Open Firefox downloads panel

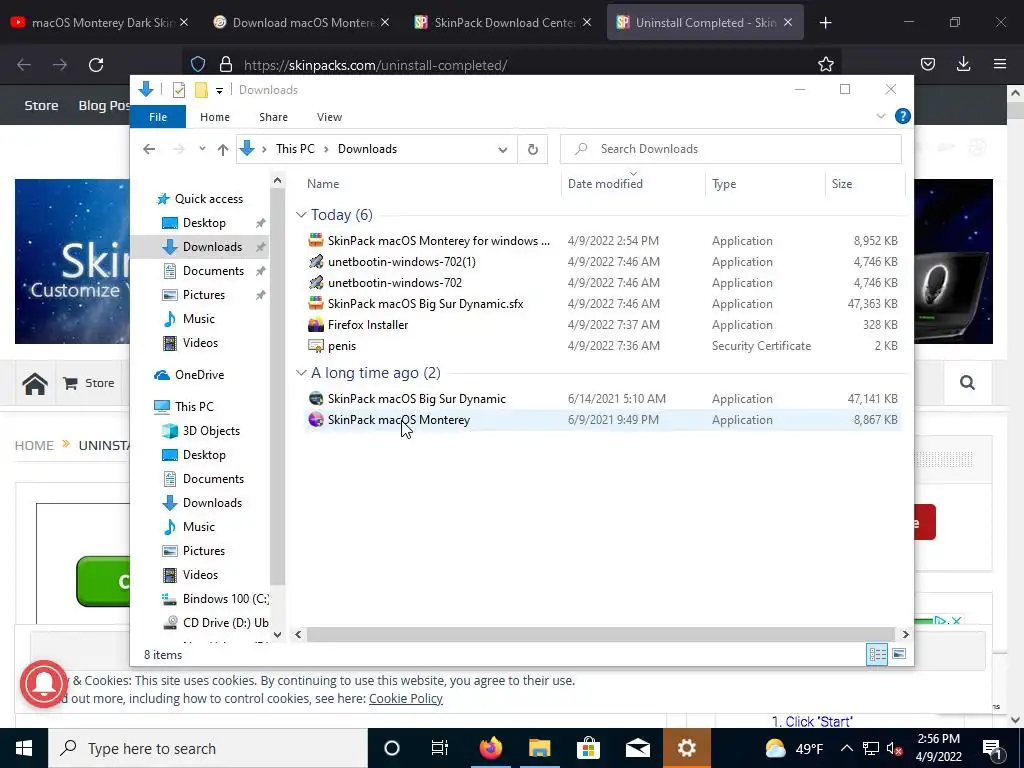963,64
